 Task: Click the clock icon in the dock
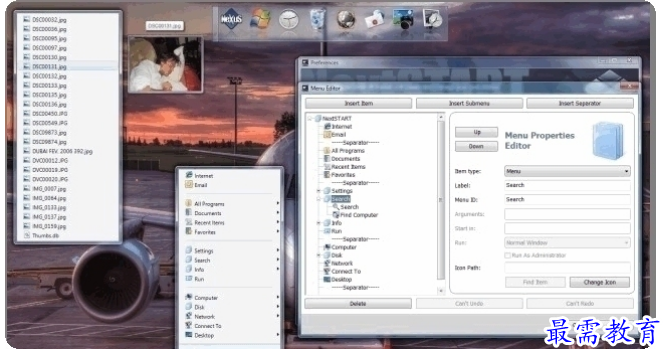pos(288,20)
